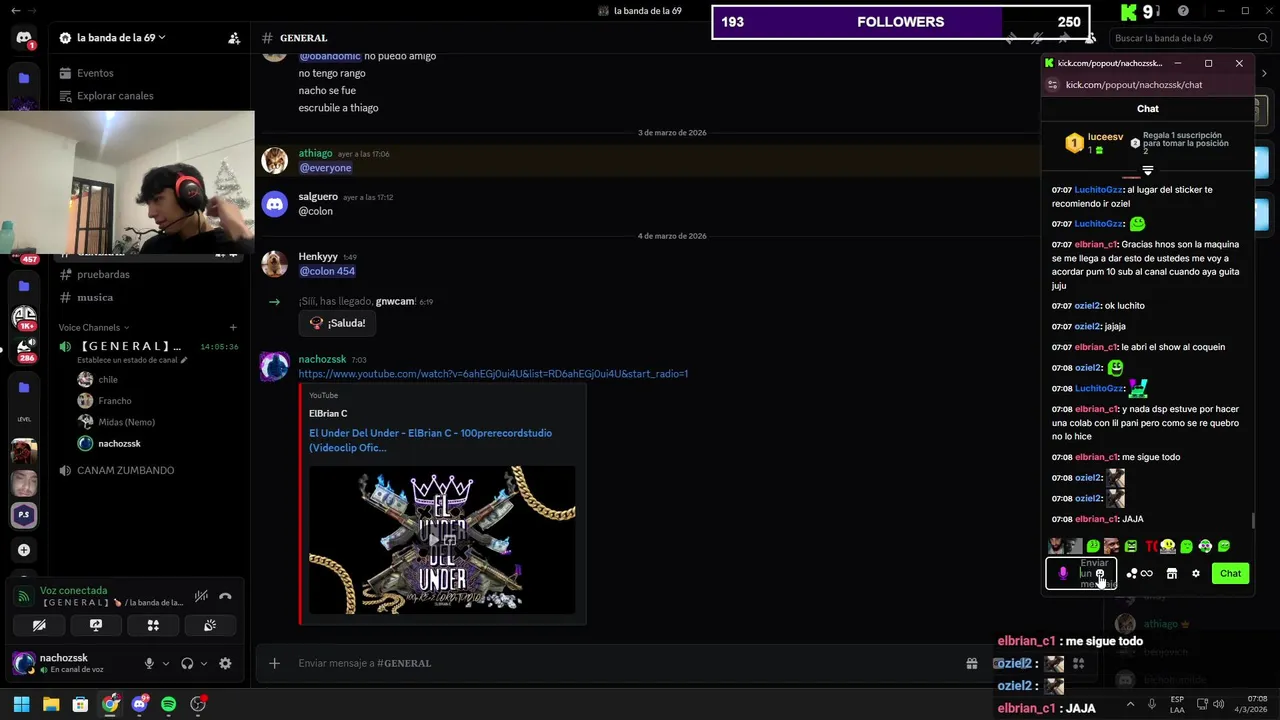Create a channel in Voice Channels category
This screenshot has height=720, width=1280.
233,327
